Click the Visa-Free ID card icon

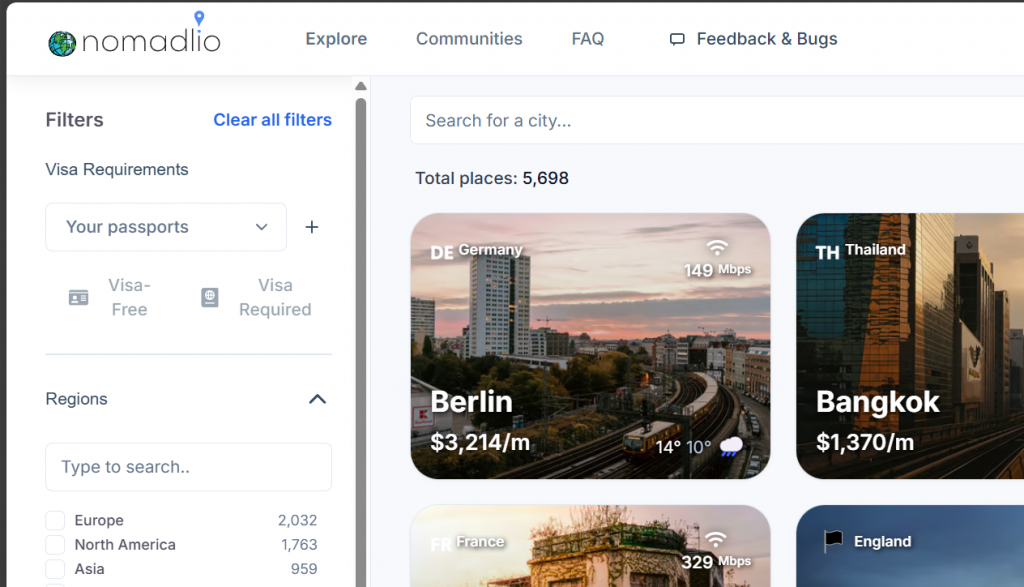click(x=78, y=298)
